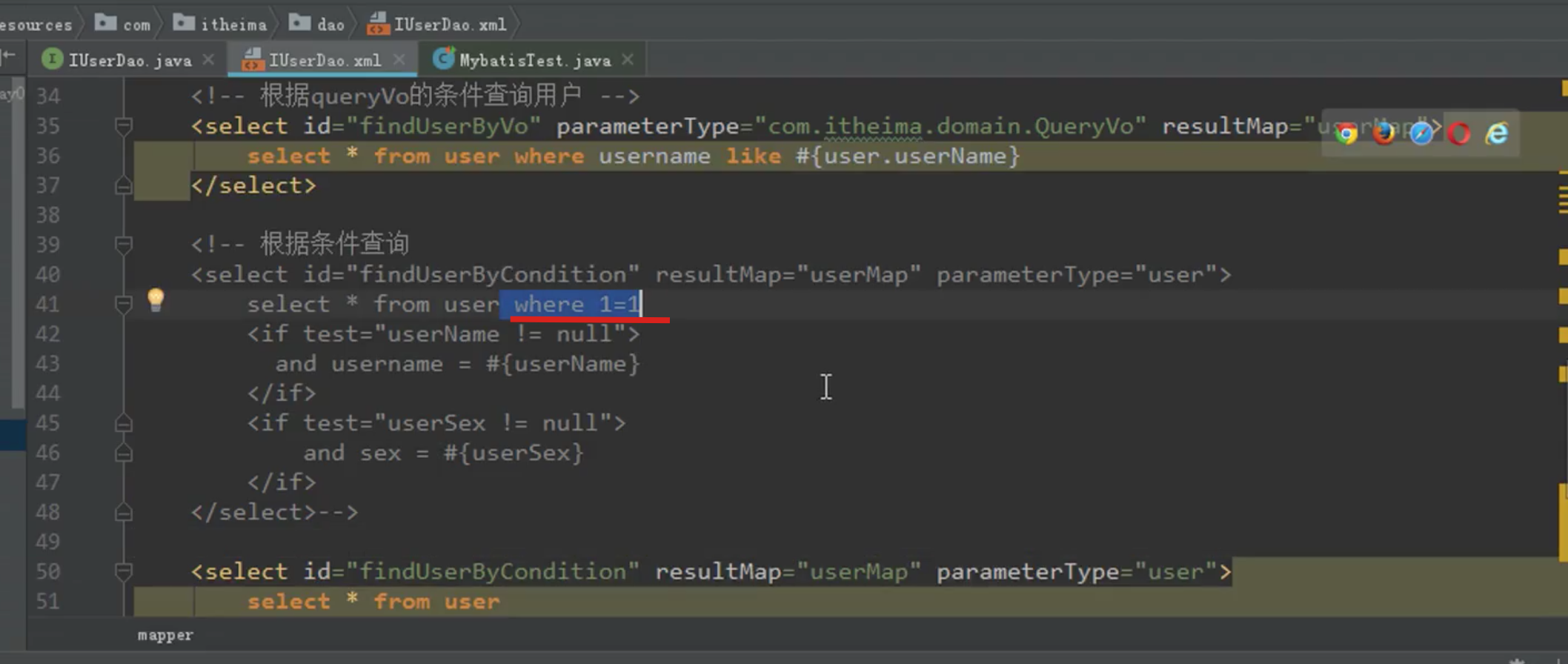Click 'select * from user' on line 51

coord(373,601)
